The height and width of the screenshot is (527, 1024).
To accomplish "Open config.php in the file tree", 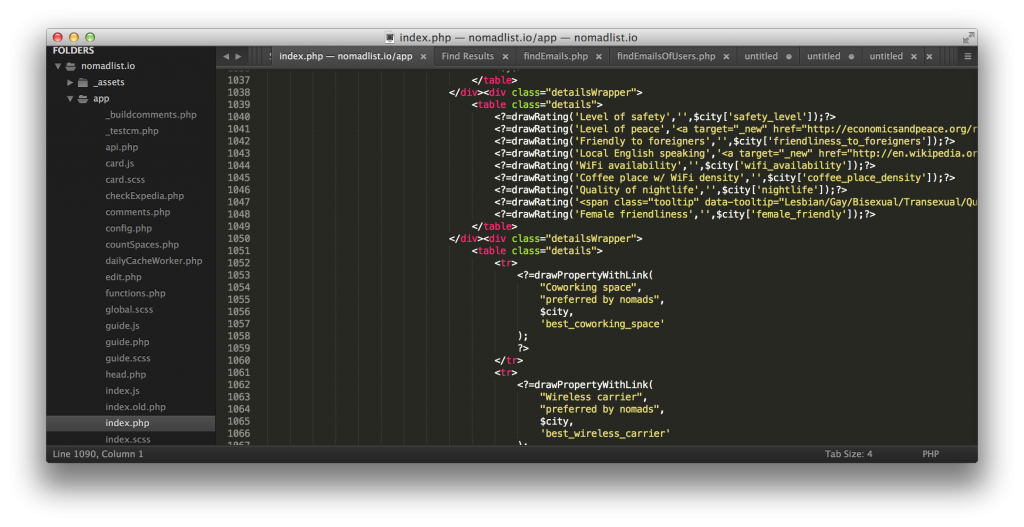I will pos(127,229).
